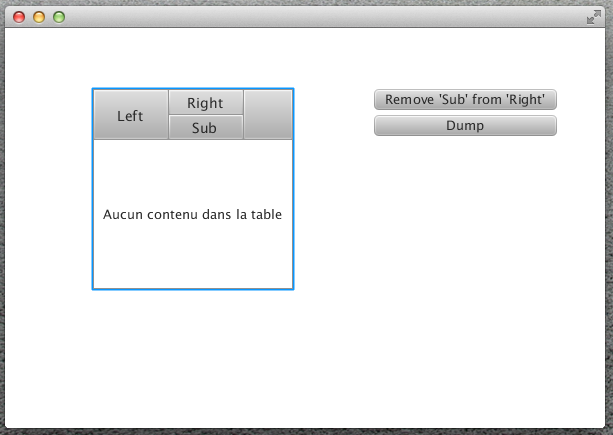Screen dimensions: 613x435
Task: Click the 'Right' column header
Action: pos(205,103)
